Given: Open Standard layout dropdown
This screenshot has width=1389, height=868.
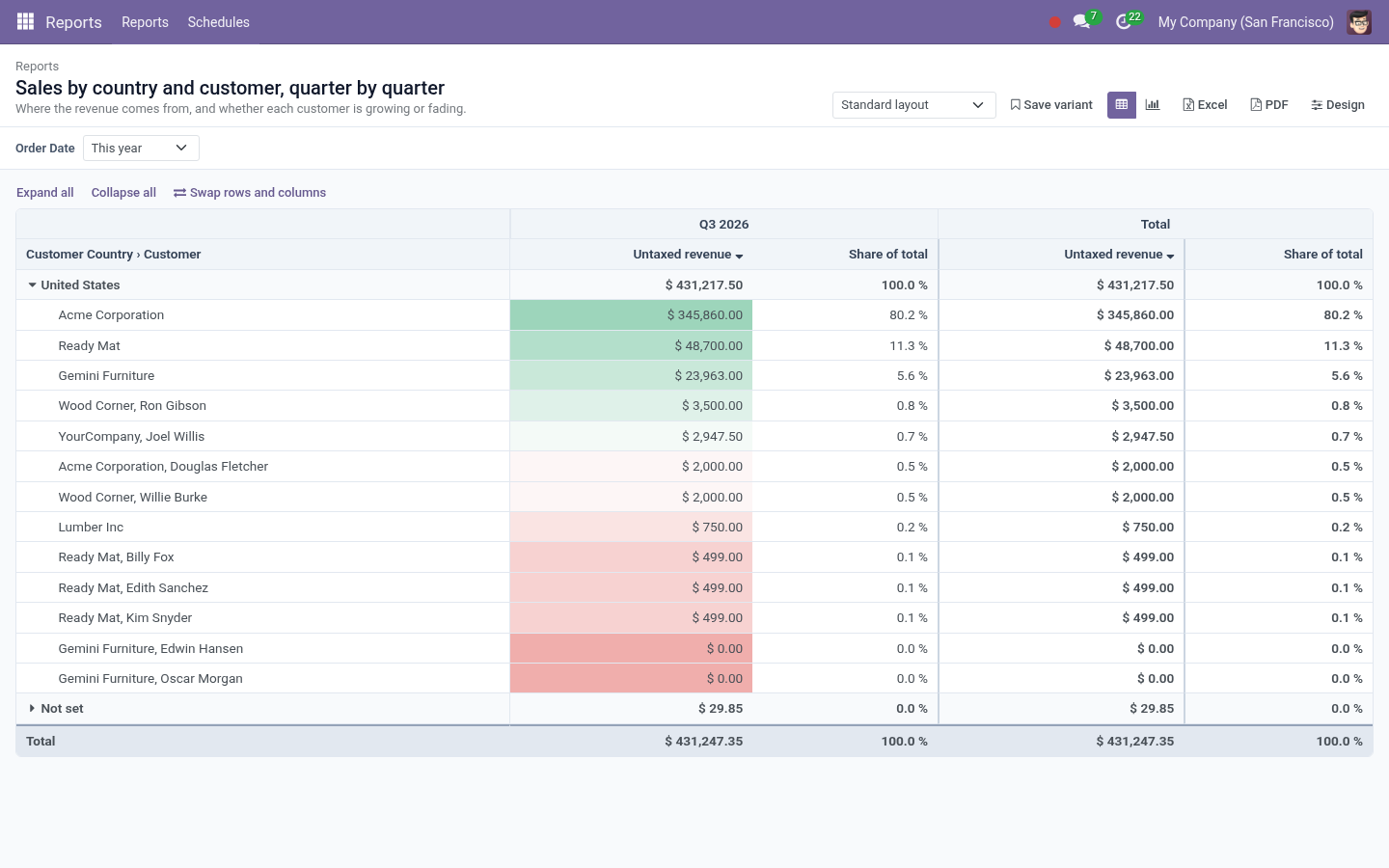Looking at the screenshot, I should (x=913, y=105).
